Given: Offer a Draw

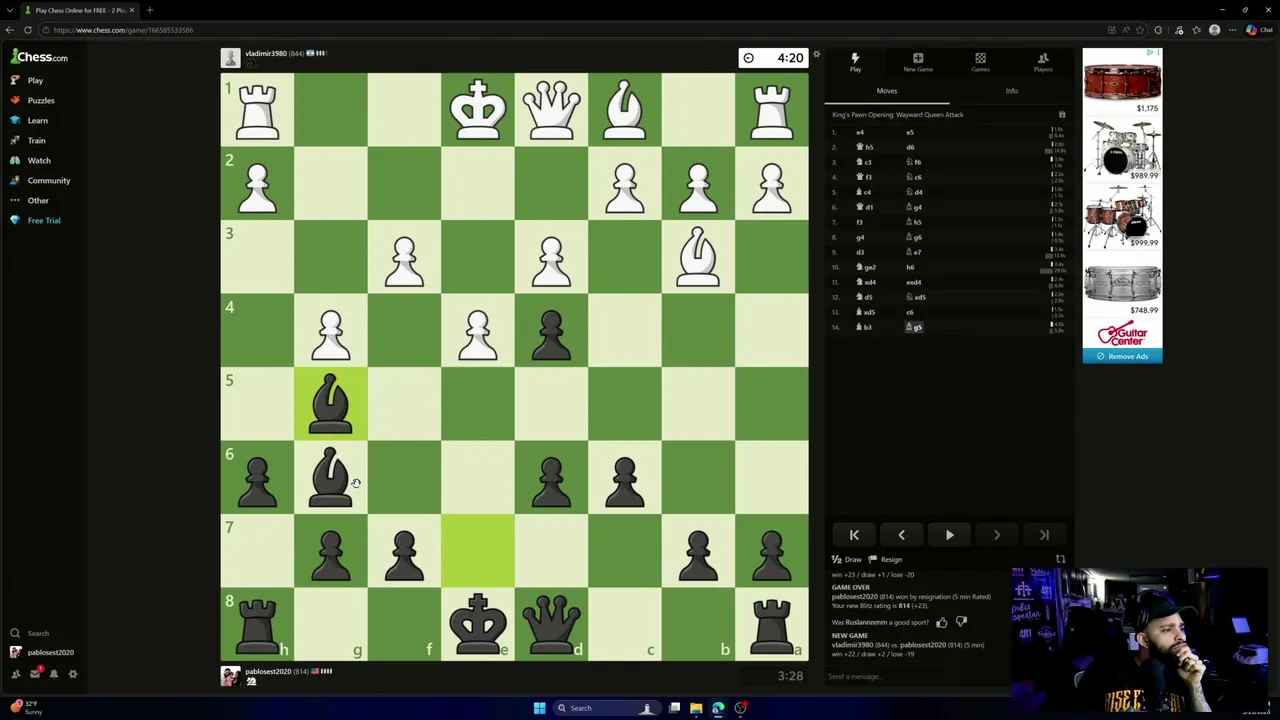Looking at the screenshot, I should pos(847,560).
